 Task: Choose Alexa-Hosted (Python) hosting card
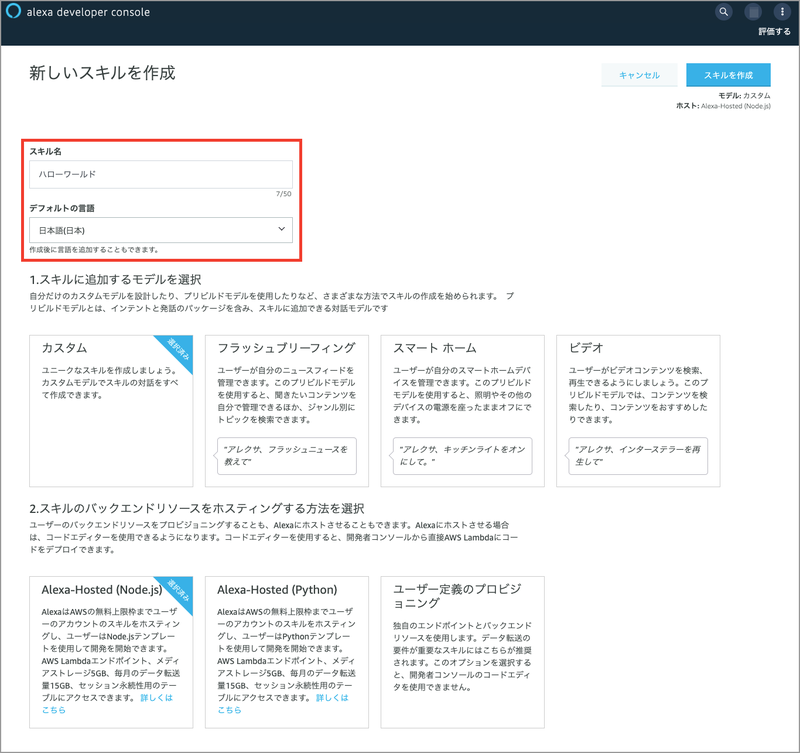pos(287,652)
